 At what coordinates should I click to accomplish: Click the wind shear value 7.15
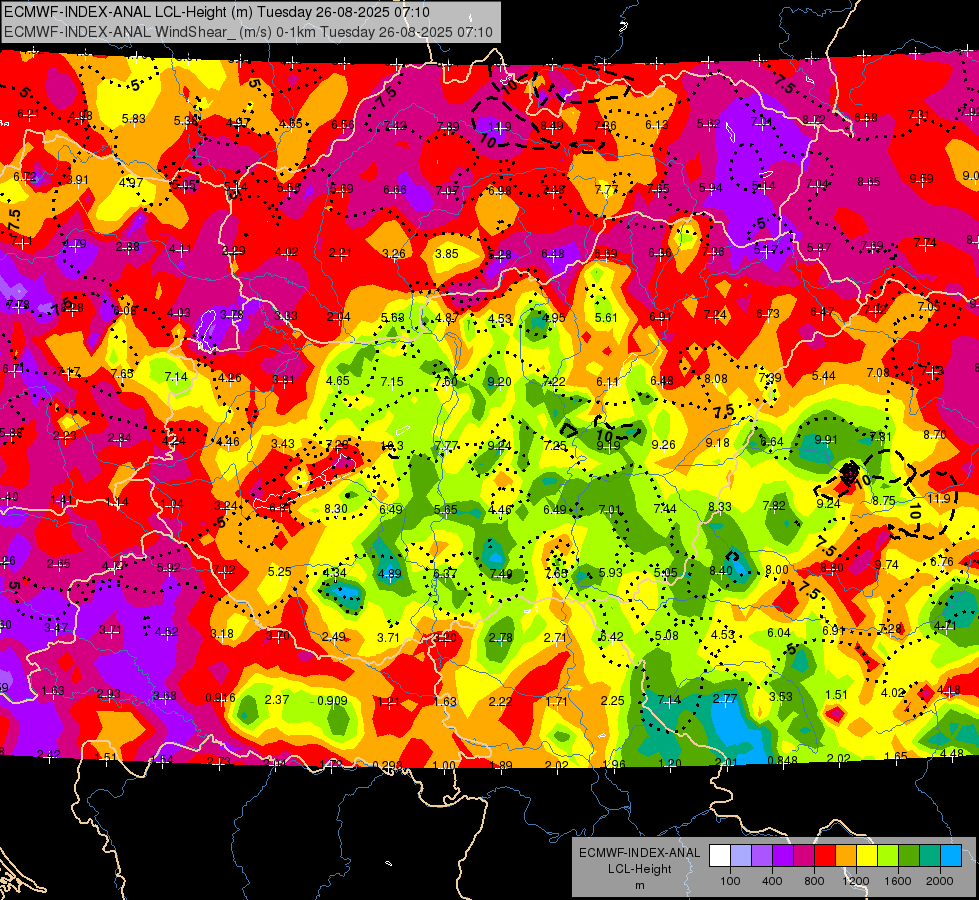[392, 381]
